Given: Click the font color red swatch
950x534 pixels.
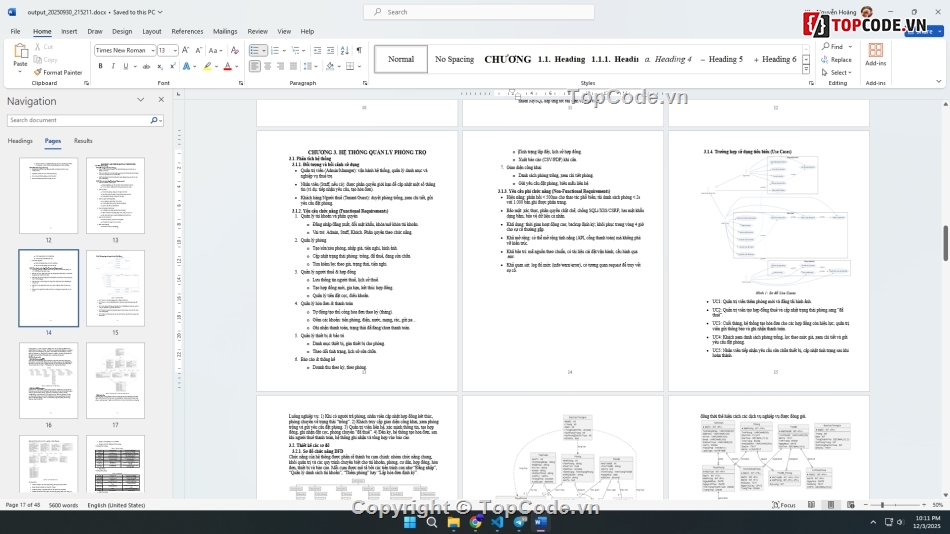Looking at the screenshot, I should click(226, 67).
